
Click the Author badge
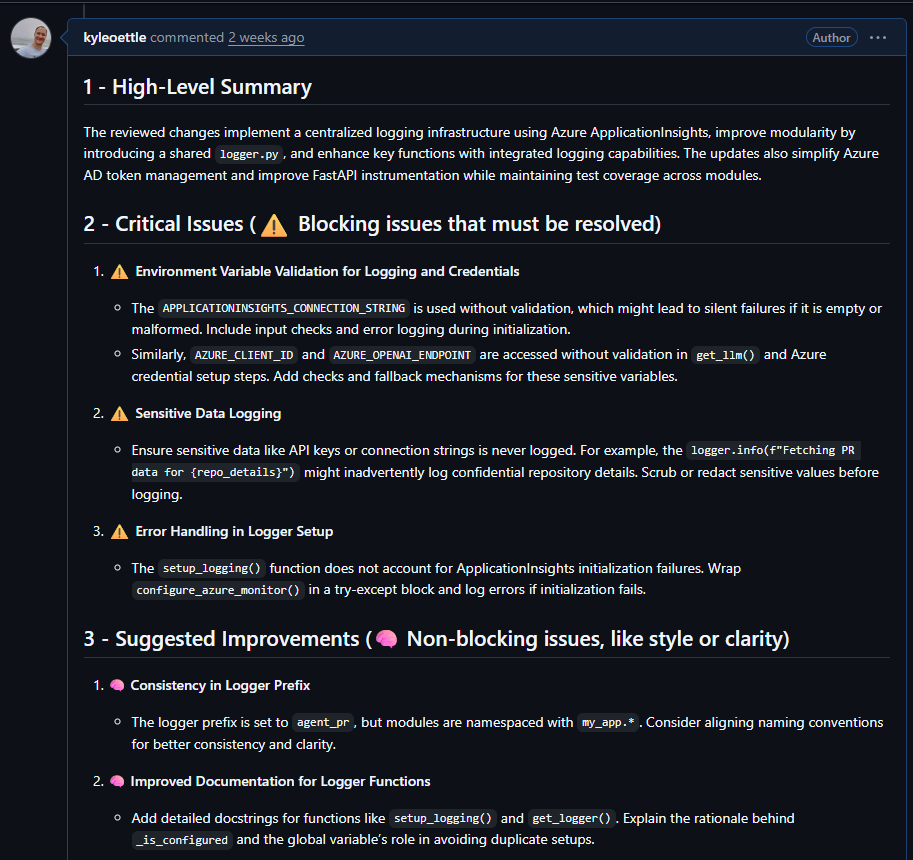point(831,38)
